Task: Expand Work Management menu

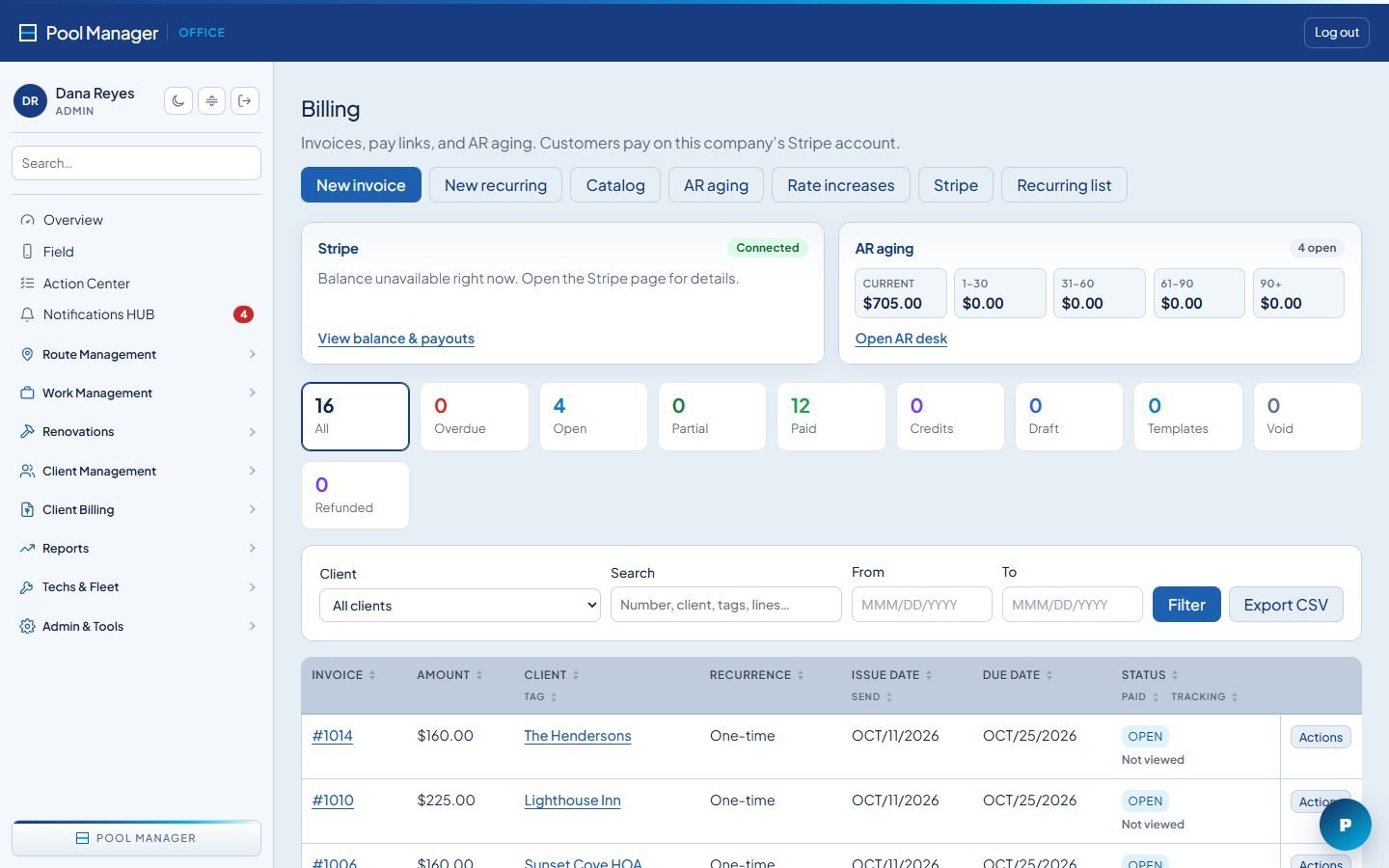Action: click(136, 393)
